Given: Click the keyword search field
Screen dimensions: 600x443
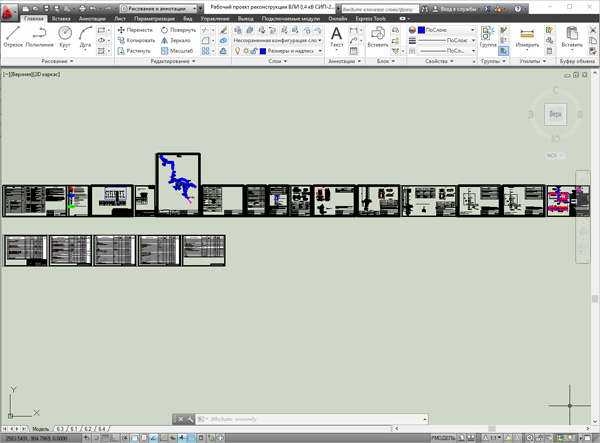Looking at the screenshot, I should [380, 8].
